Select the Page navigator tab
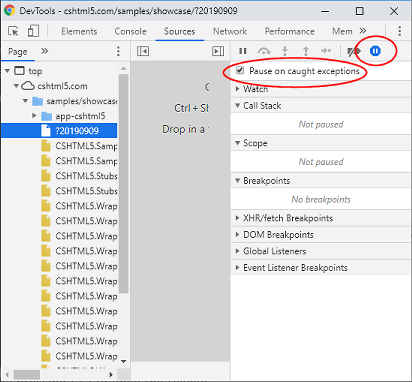 [x=18, y=51]
